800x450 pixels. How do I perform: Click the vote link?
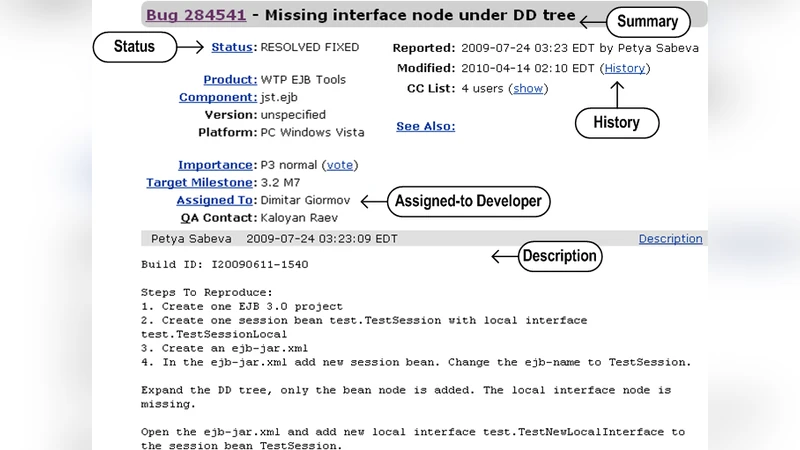pos(341,165)
